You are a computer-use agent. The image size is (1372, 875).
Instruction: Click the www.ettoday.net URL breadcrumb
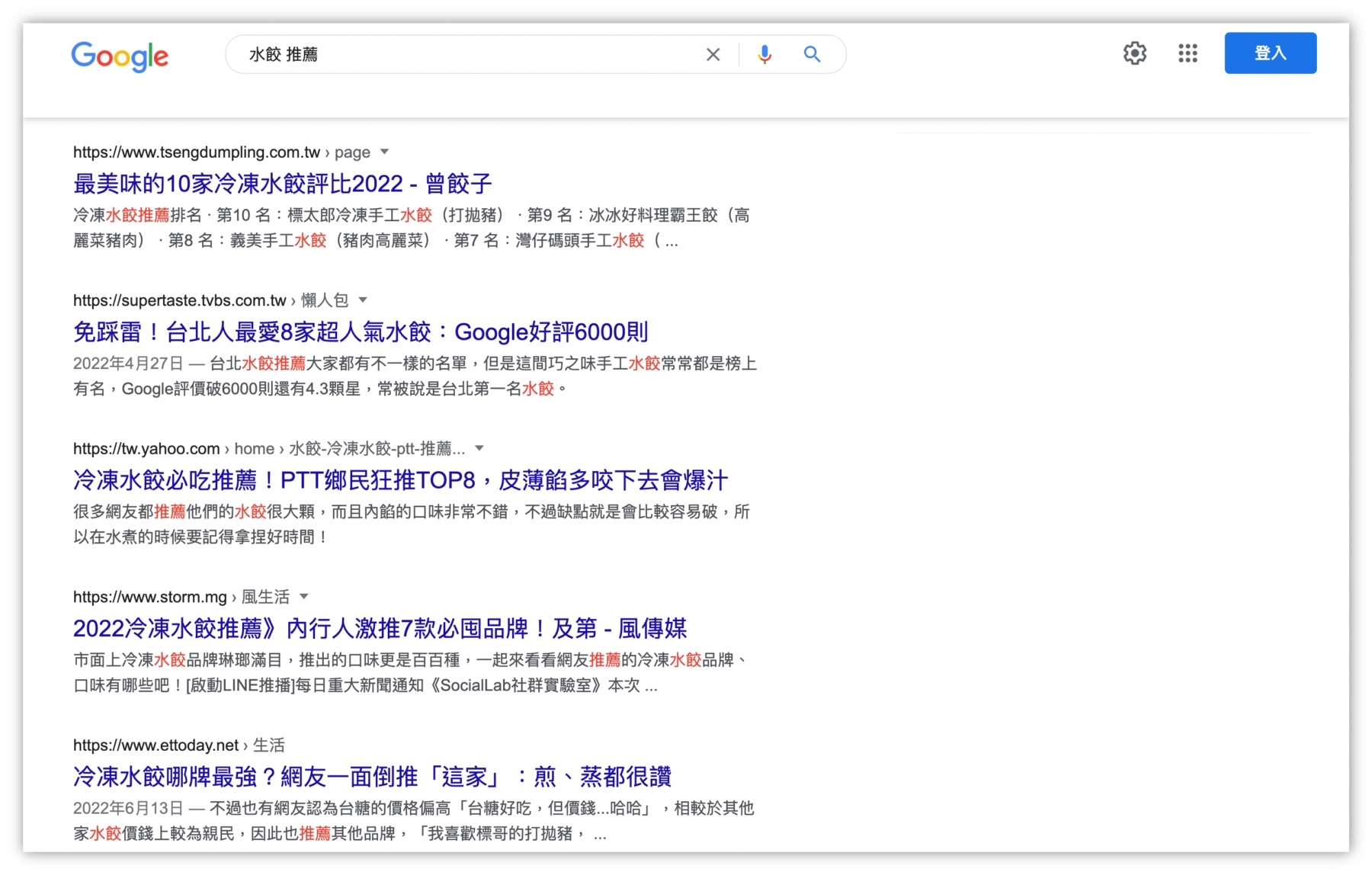(x=156, y=745)
